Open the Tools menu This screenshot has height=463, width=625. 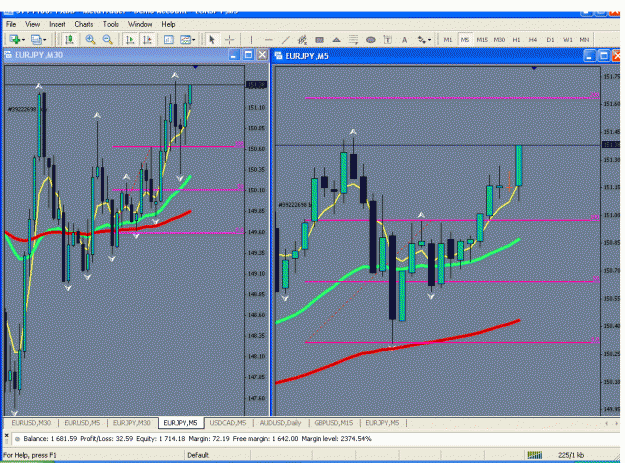[x=110, y=24]
